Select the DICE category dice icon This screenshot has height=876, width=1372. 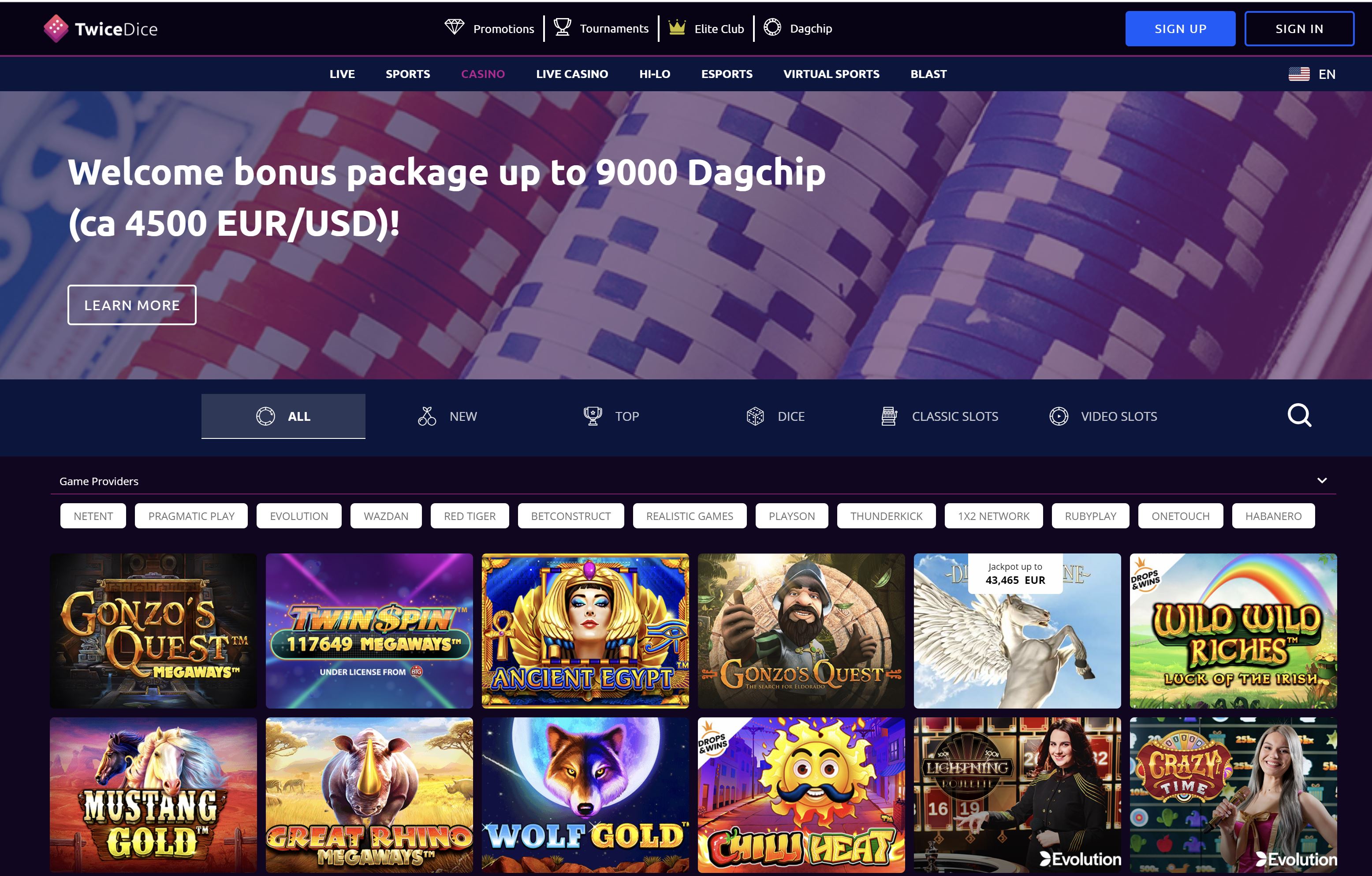[x=755, y=416]
